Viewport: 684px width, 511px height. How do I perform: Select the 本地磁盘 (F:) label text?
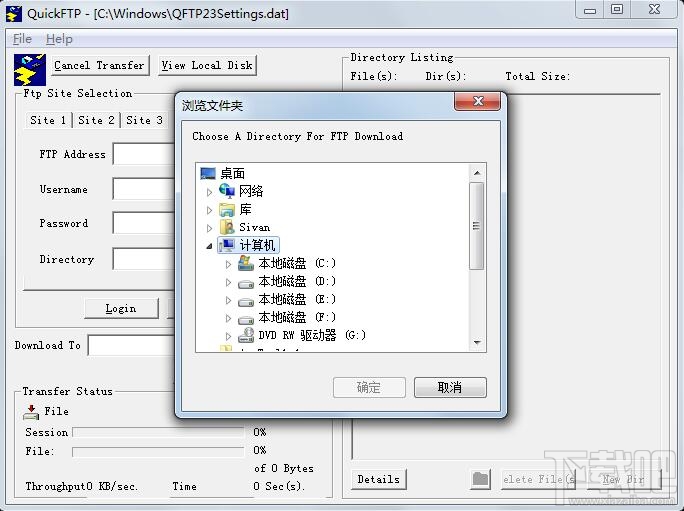point(297,317)
